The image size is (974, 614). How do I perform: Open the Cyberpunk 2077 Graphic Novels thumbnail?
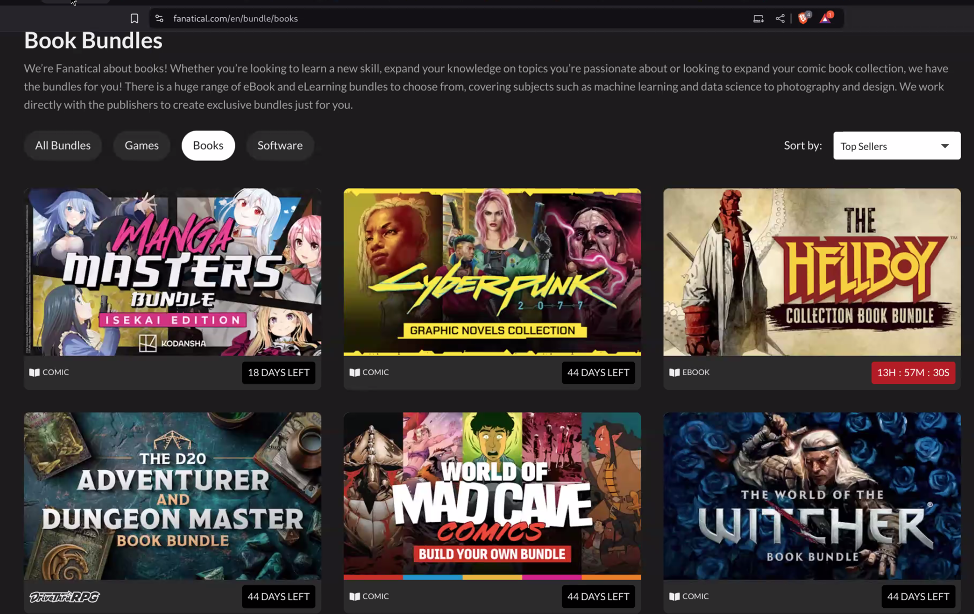point(492,272)
